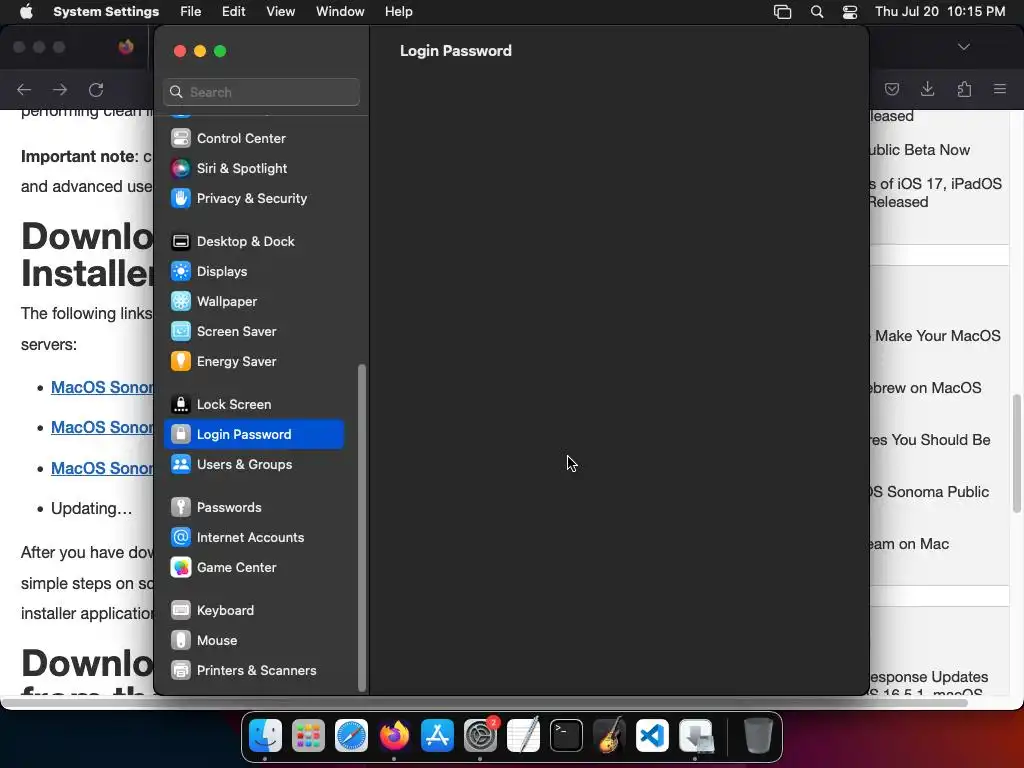Select Game Center in sidebar
Screen dimensions: 1024x768
click(x=253, y=568)
